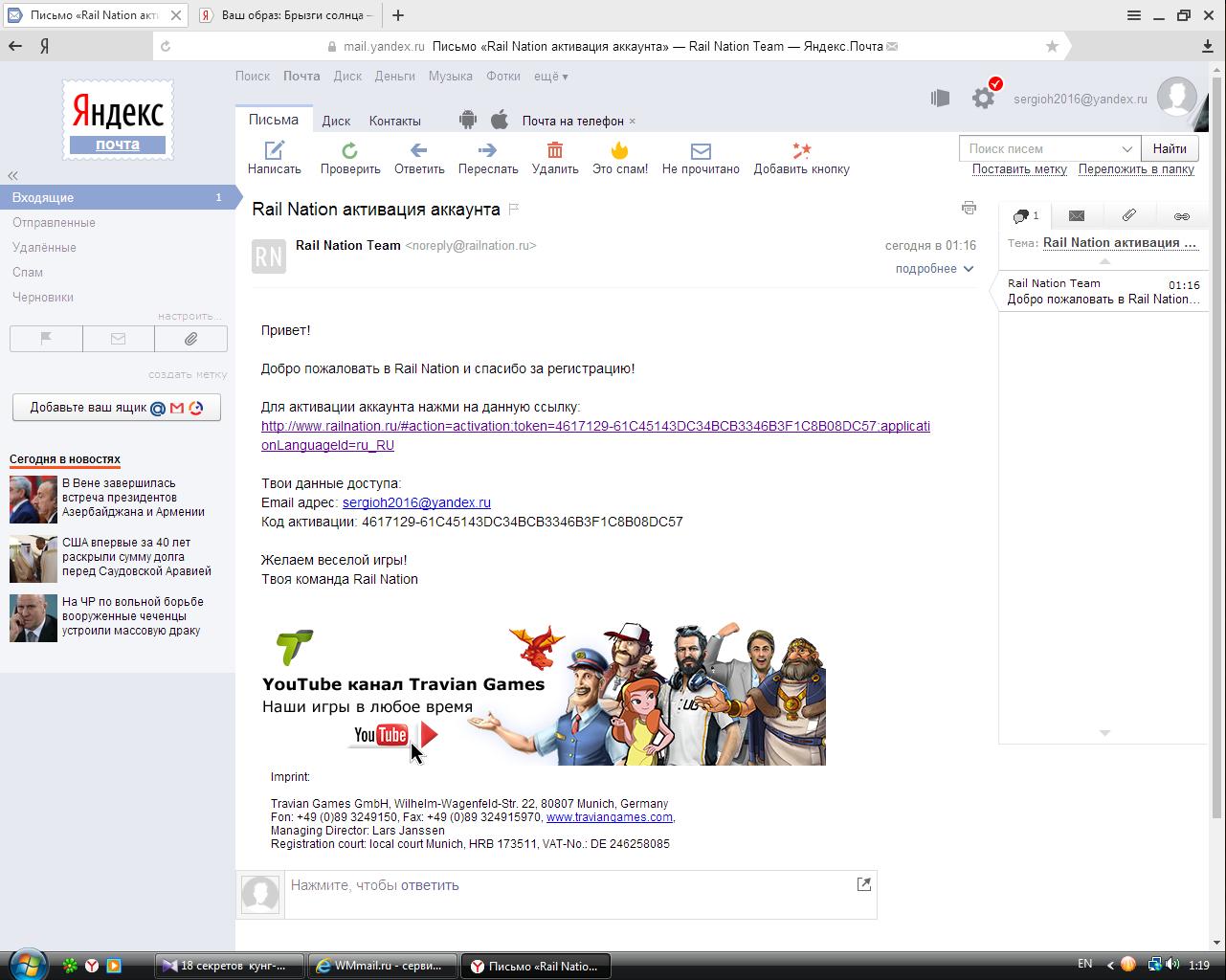Image resolution: width=1226 pixels, height=980 pixels.
Task: Bookmark page with star icon
Action: pos(1052,46)
